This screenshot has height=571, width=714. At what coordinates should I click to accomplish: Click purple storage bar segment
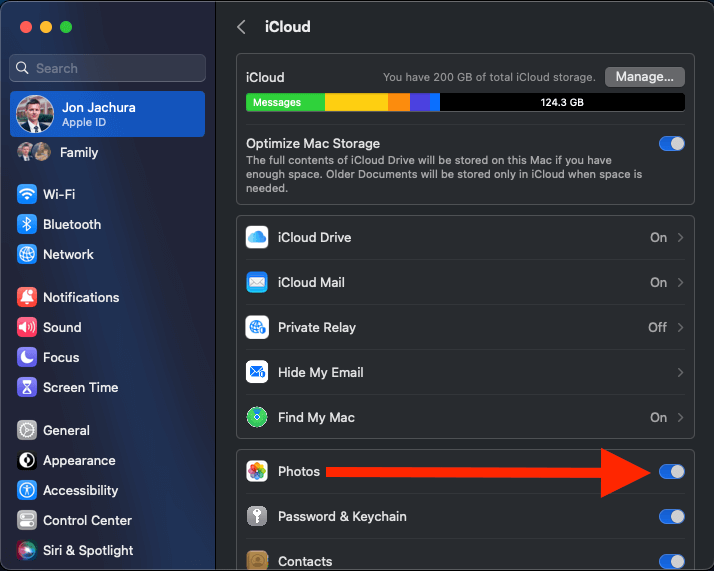tap(420, 102)
